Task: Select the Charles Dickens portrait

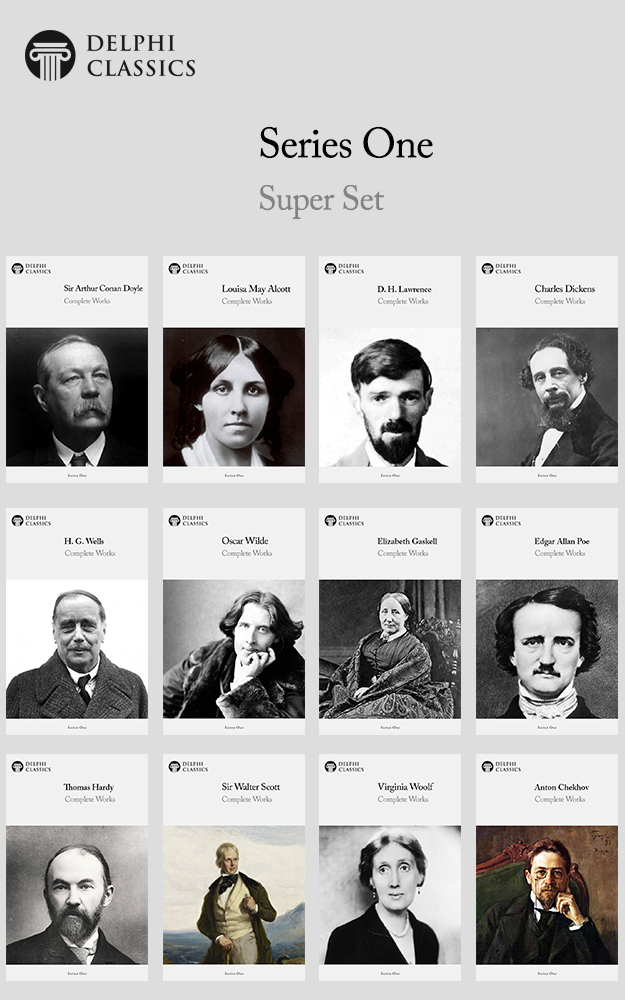Action: pos(547,397)
